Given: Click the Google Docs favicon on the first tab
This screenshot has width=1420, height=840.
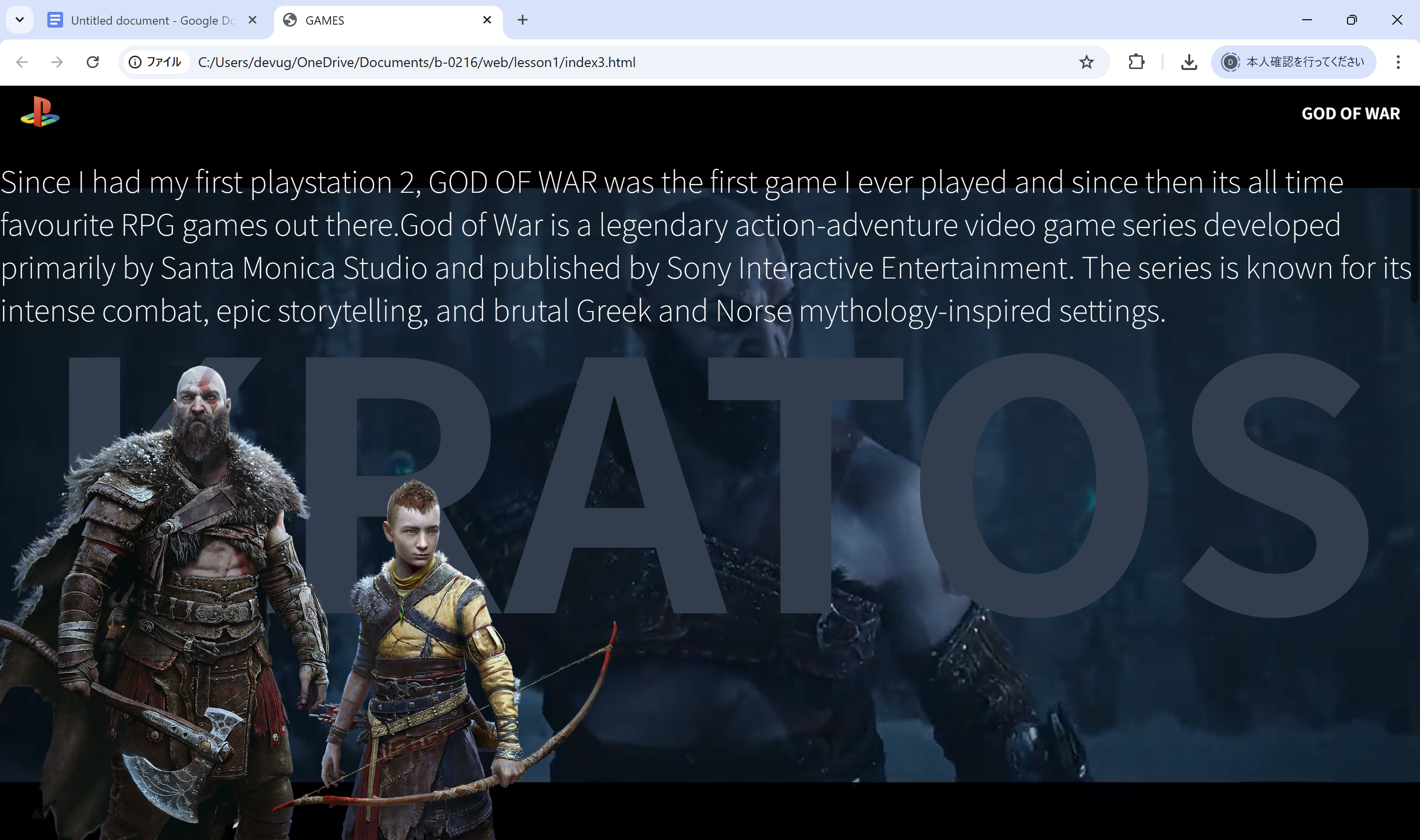Looking at the screenshot, I should tap(55, 20).
